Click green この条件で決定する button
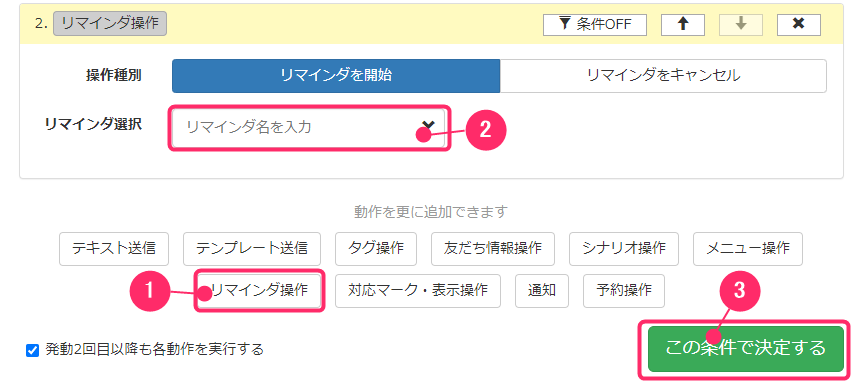Viewport: 860px width, 385px height. coord(746,349)
